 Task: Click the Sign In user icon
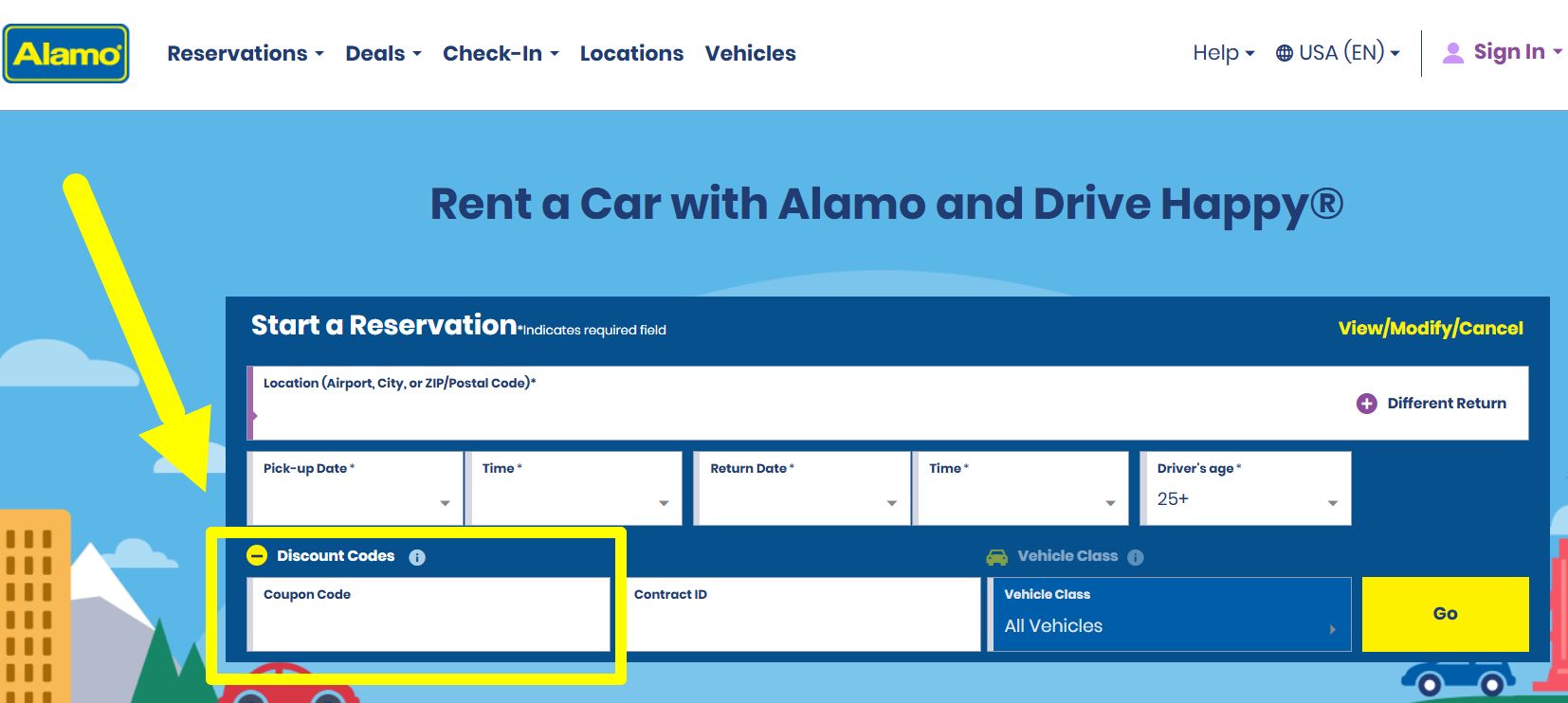click(x=1452, y=53)
